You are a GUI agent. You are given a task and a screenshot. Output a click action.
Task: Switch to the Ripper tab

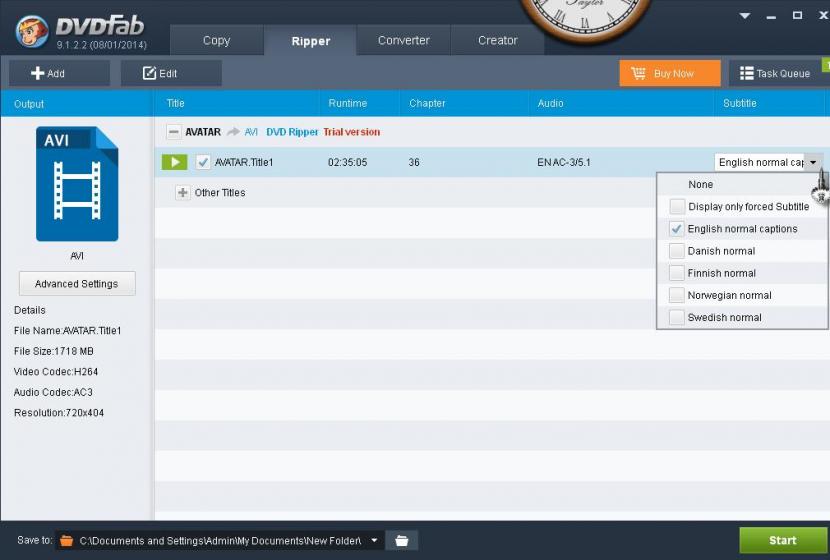pos(311,41)
